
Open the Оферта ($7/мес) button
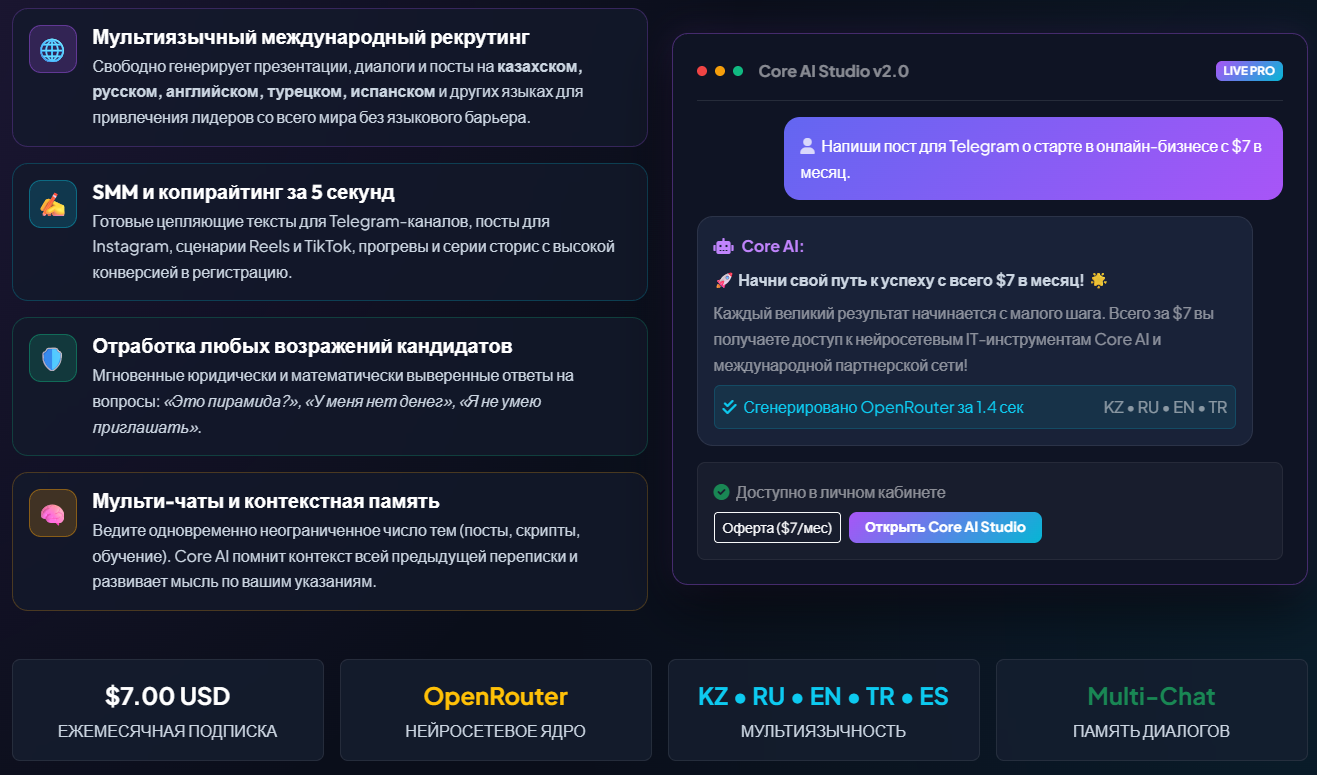coord(777,527)
